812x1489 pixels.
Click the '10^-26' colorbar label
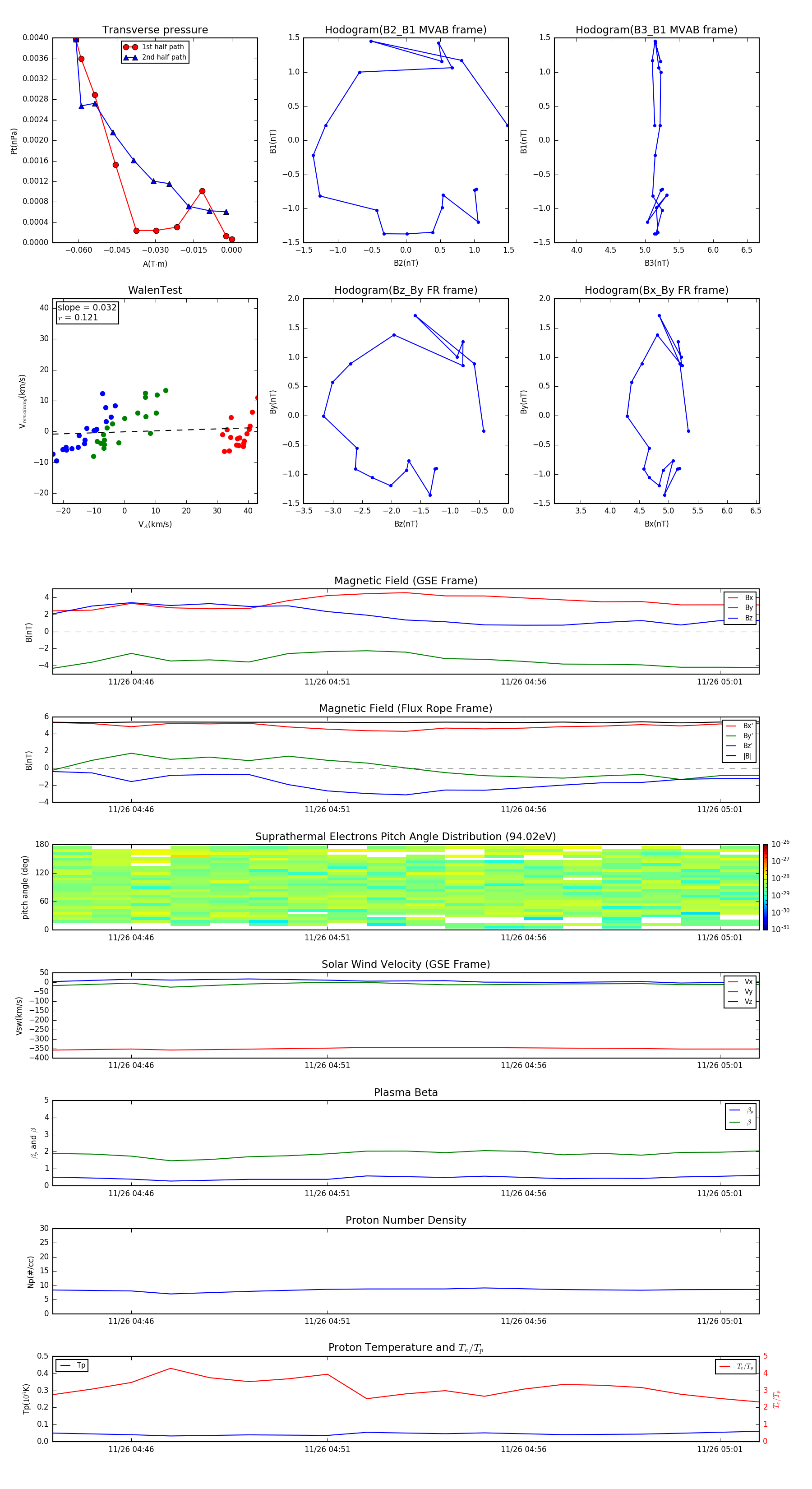pyautogui.click(x=780, y=844)
